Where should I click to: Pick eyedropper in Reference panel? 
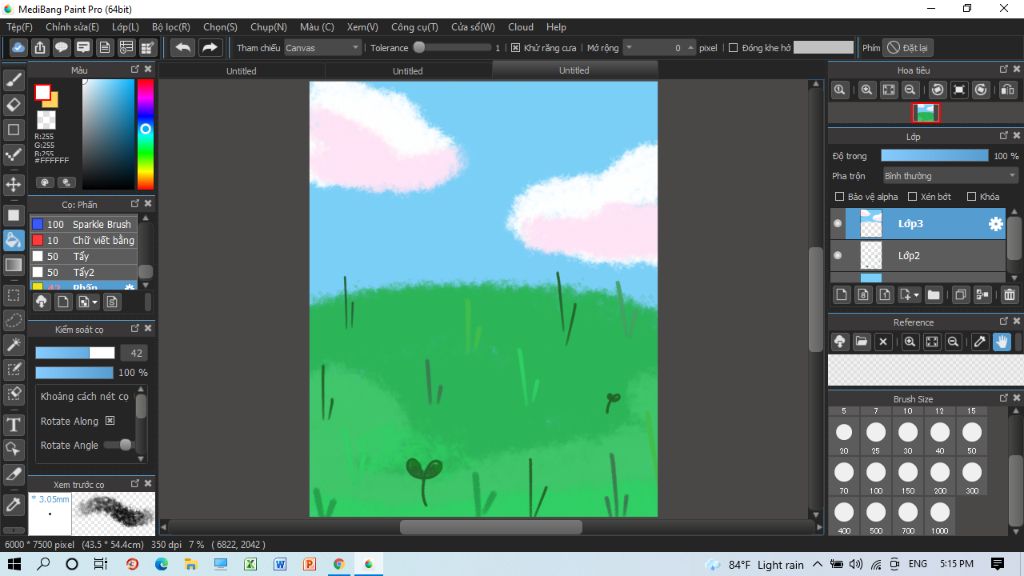(x=980, y=342)
